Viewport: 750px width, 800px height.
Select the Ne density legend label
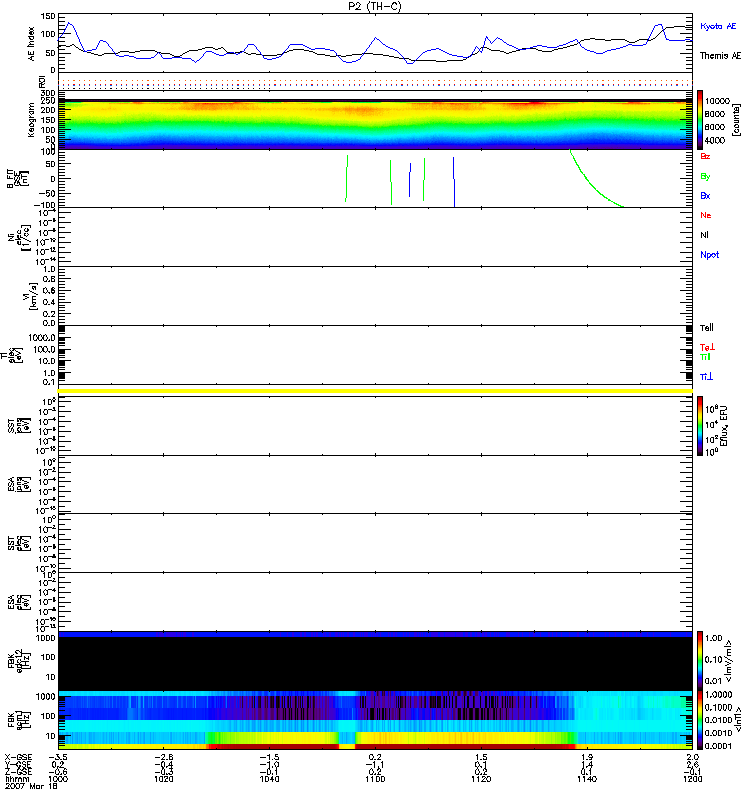pyautogui.click(x=706, y=215)
